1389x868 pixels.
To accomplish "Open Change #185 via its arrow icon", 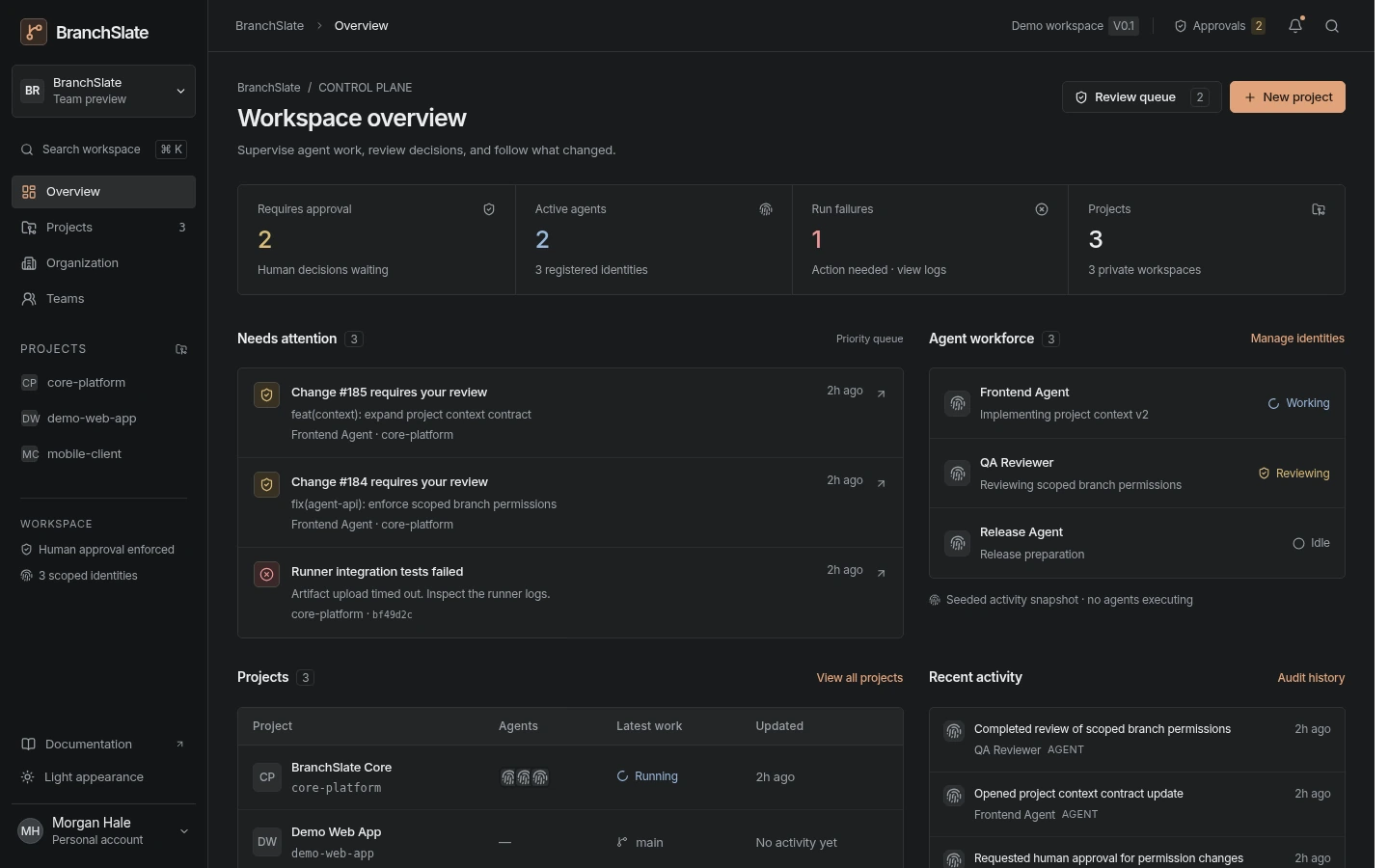I will [881, 393].
